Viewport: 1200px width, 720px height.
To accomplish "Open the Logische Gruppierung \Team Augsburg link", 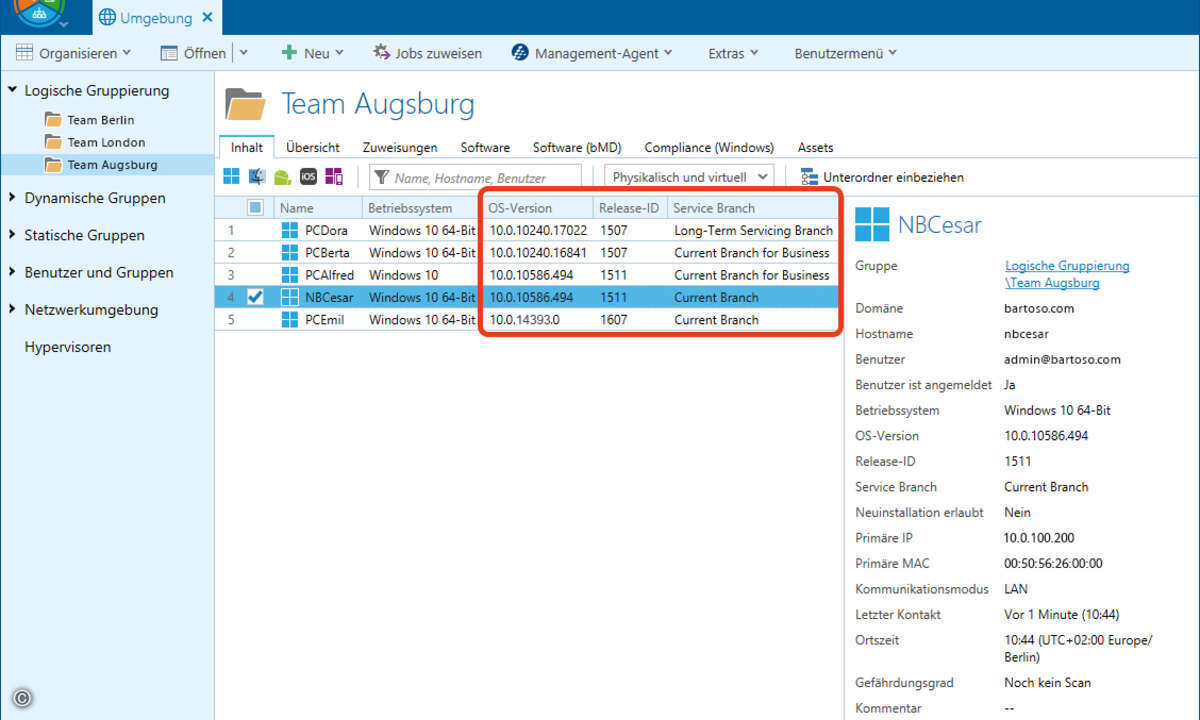I will (1067, 274).
